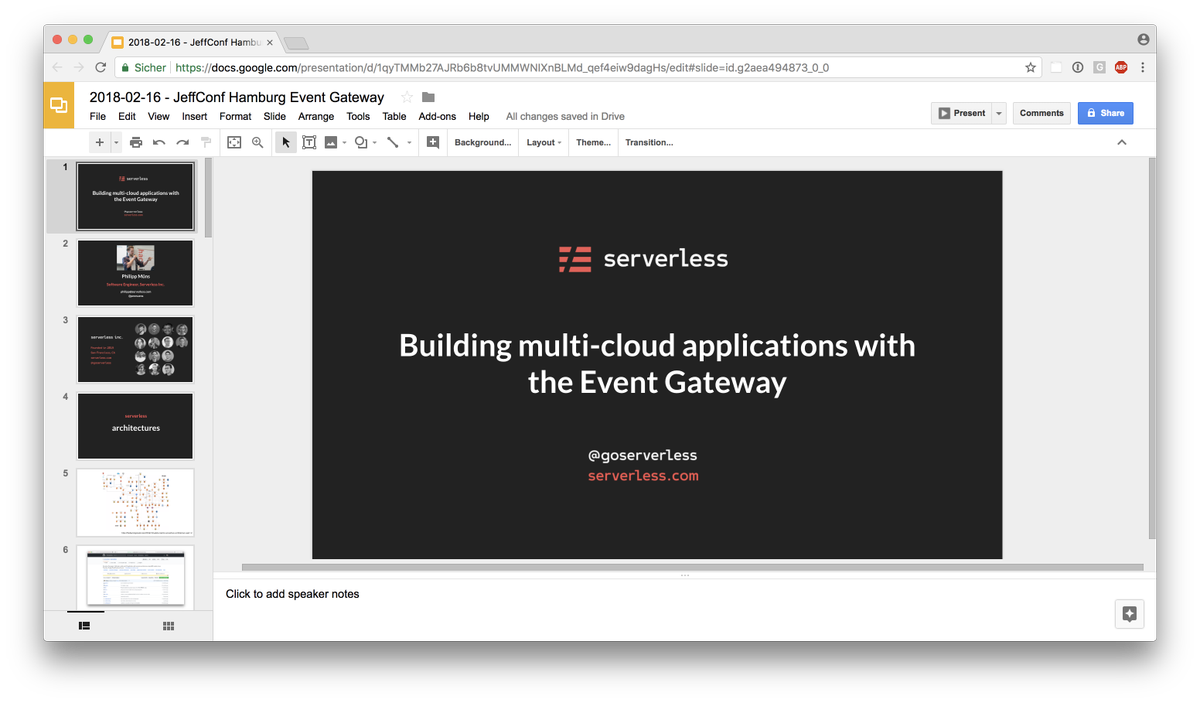Click the Present button

point(961,113)
